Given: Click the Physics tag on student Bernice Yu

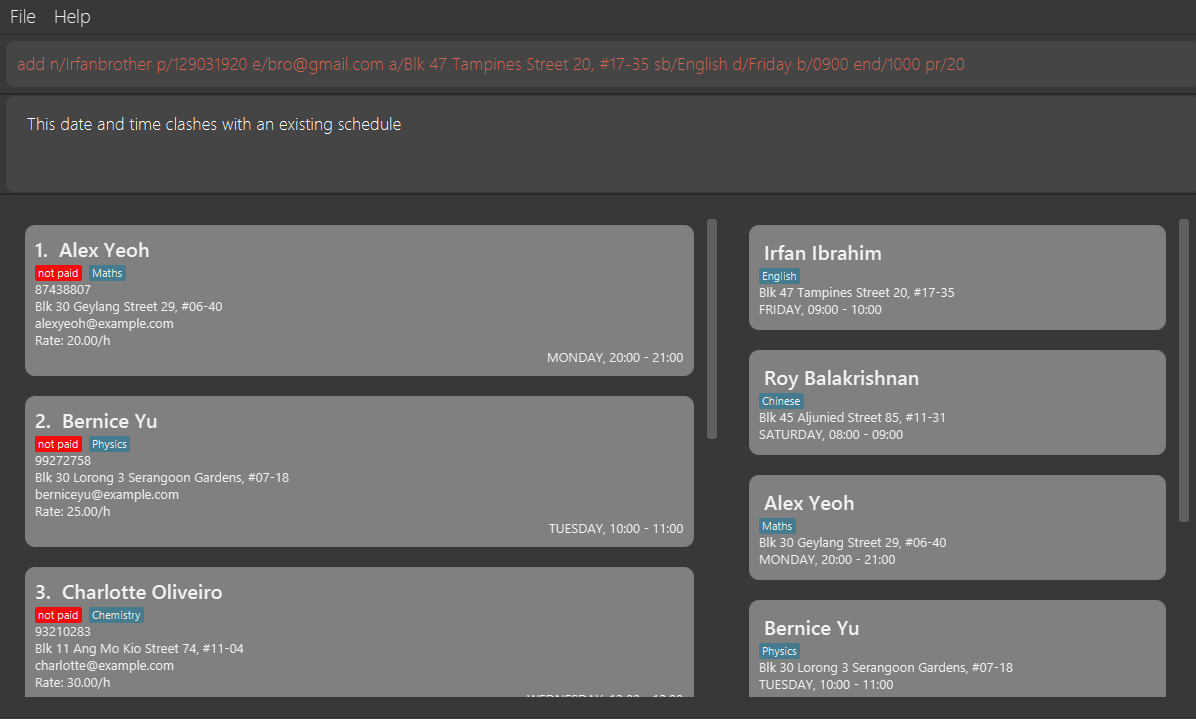Looking at the screenshot, I should [x=109, y=444].
